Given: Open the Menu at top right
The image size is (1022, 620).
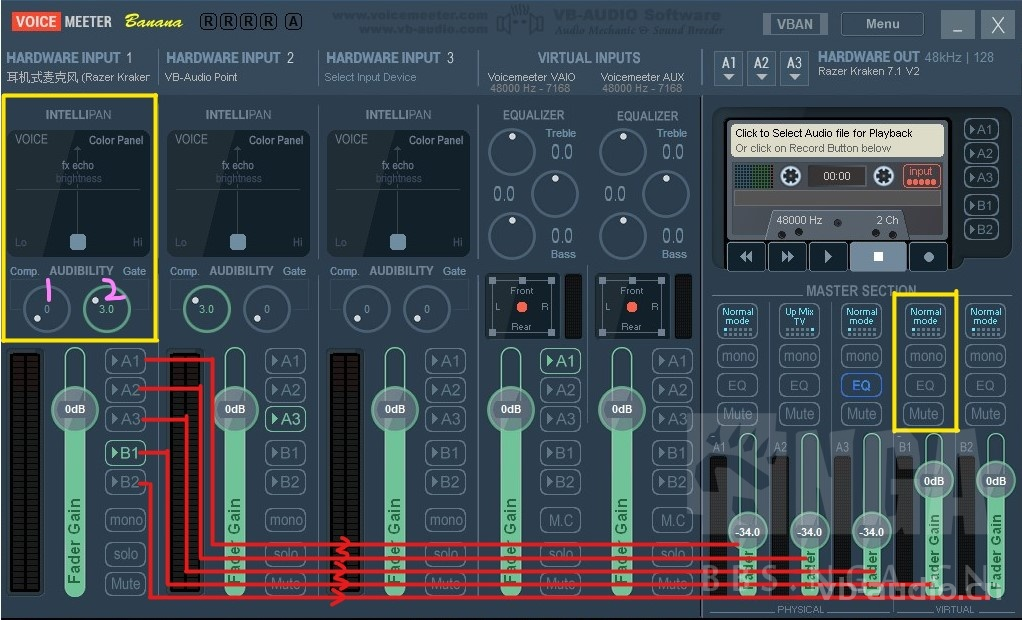Looking at the screenshot, I should (881, 23).
